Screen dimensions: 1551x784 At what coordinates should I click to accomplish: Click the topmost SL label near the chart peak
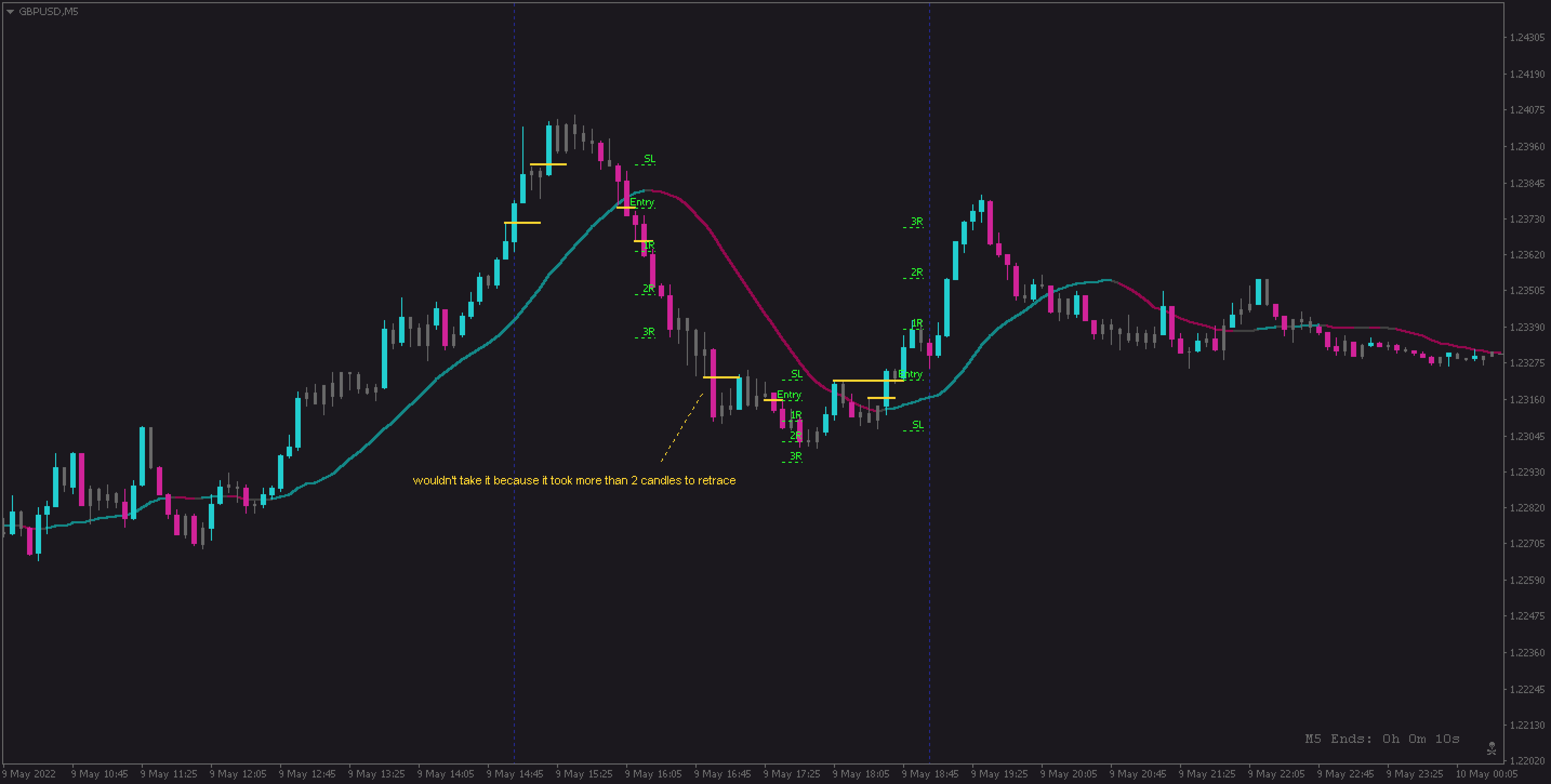point(649,159)
